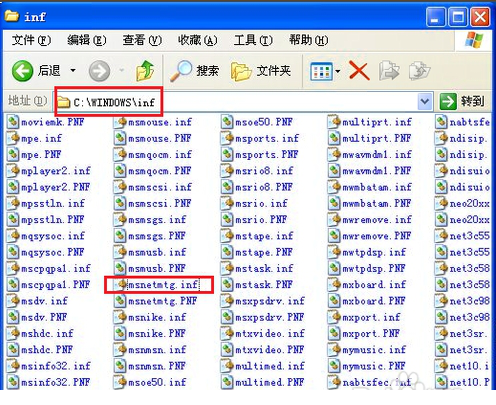Screen dimensions: 496x405
Task: Select the mxboard.inf file icon
Action: (x=334, y=285)
